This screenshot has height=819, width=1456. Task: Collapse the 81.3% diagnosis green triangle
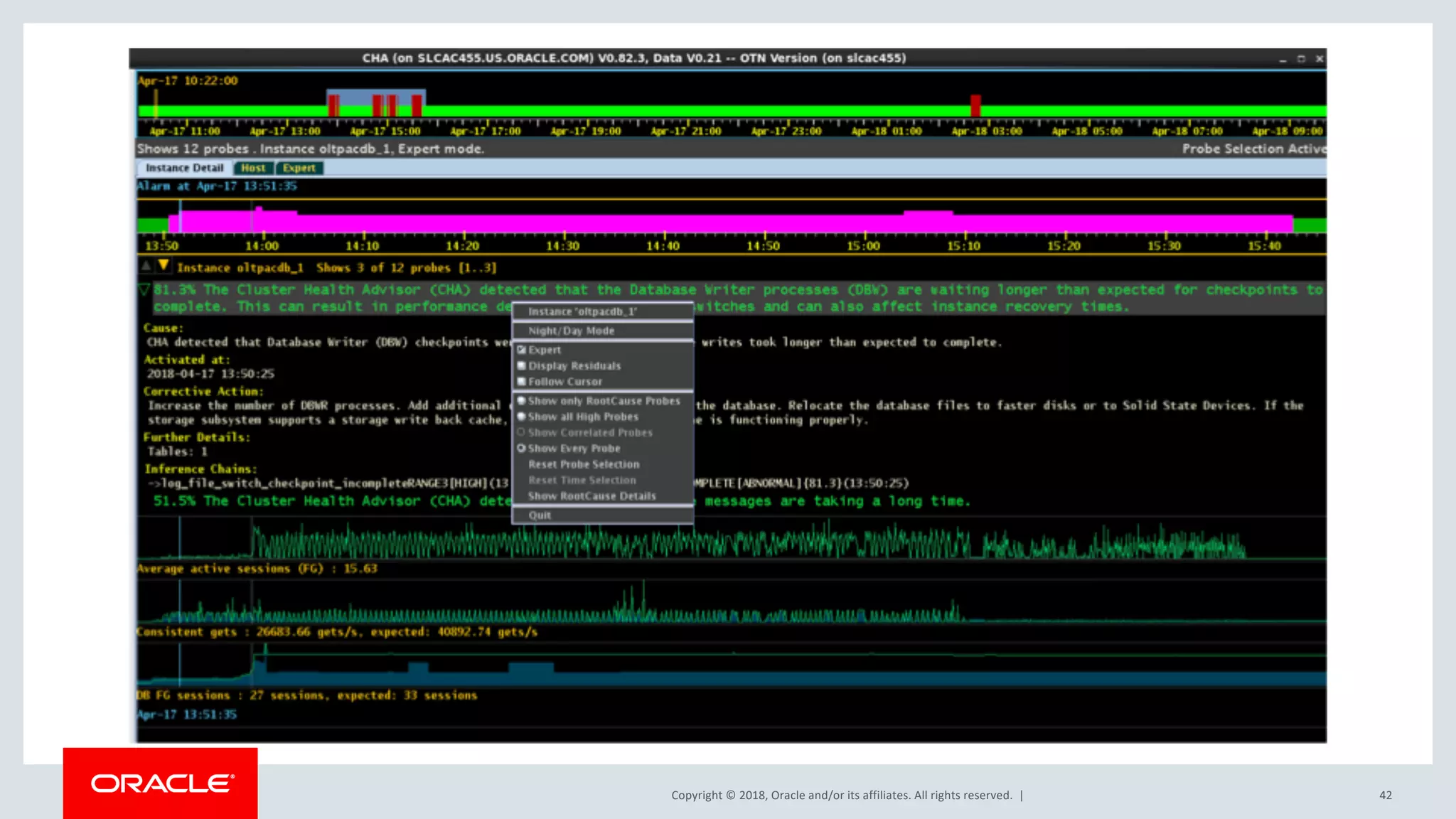(x=144, y=289)
